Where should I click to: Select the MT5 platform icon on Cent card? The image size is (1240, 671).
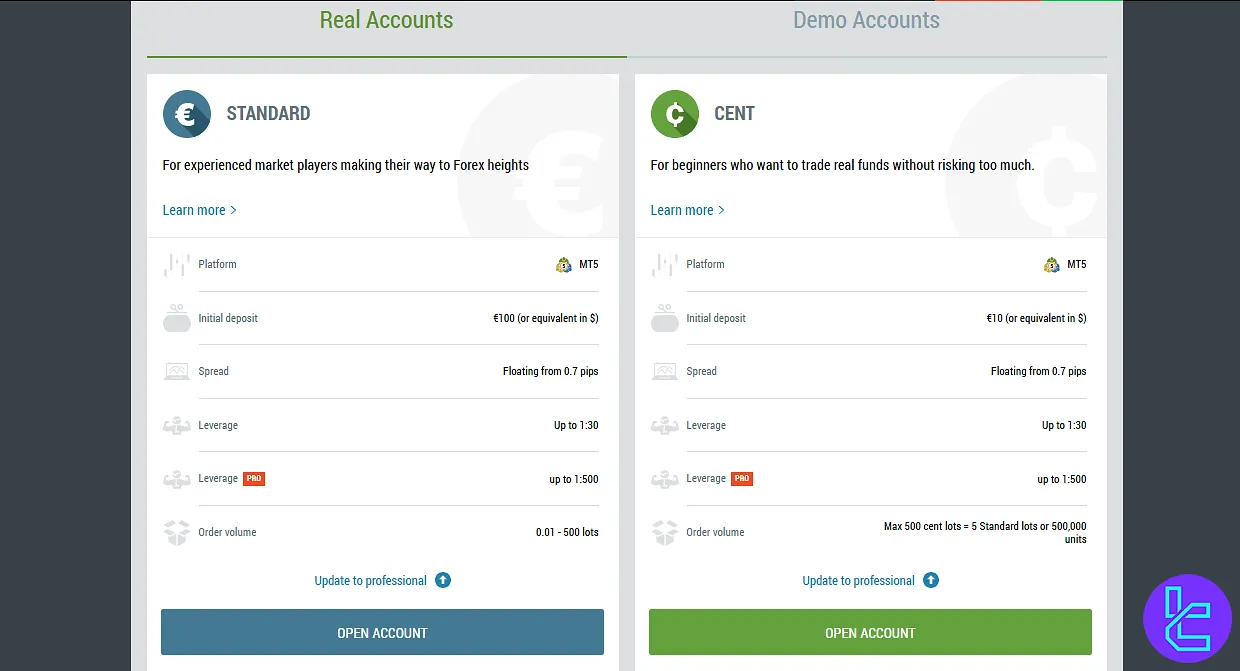pos(1052,264)
